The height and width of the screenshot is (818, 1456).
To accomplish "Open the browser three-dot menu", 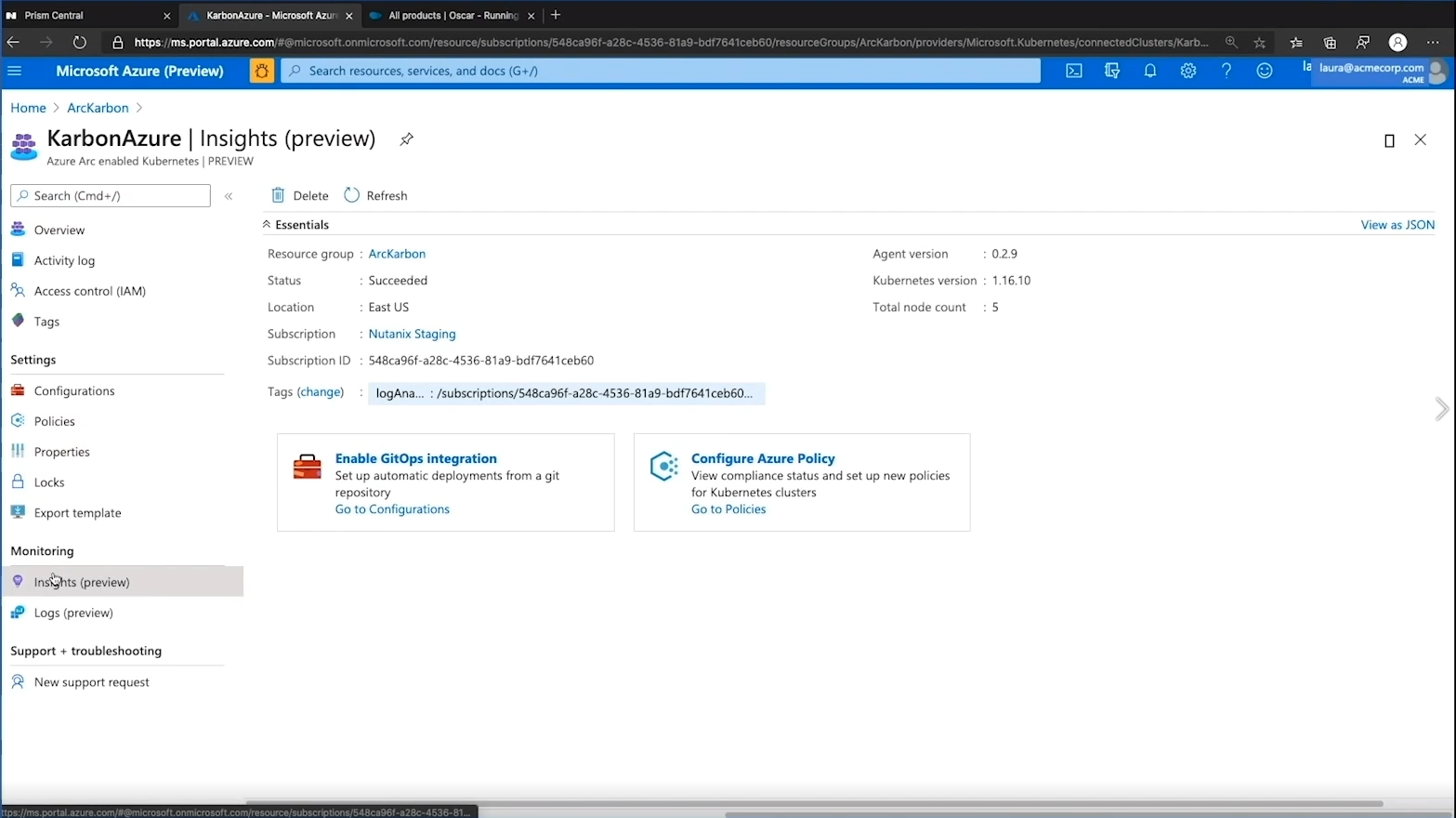I will coord(1433,43).
